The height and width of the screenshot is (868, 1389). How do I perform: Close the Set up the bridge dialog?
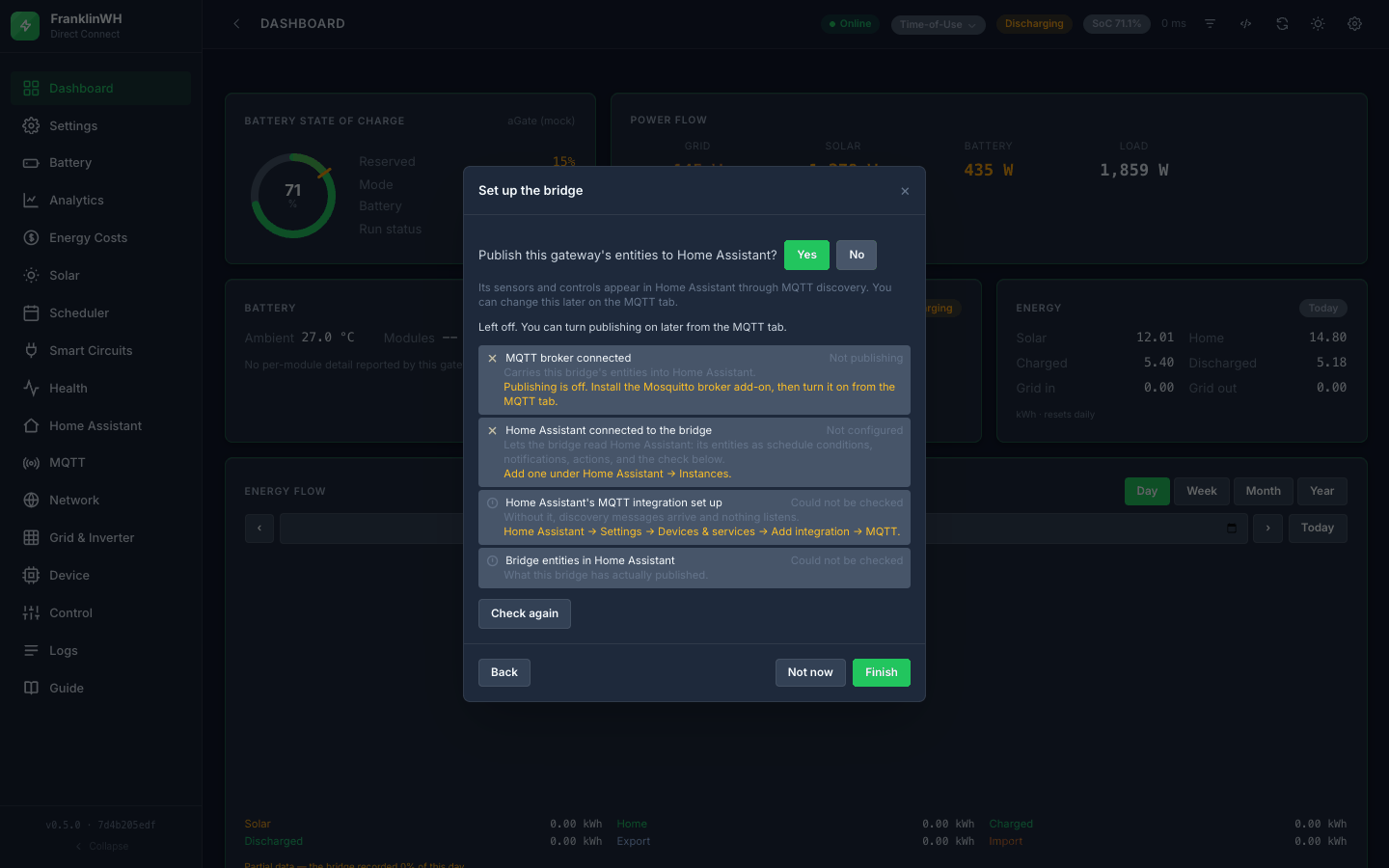[905, 191]
